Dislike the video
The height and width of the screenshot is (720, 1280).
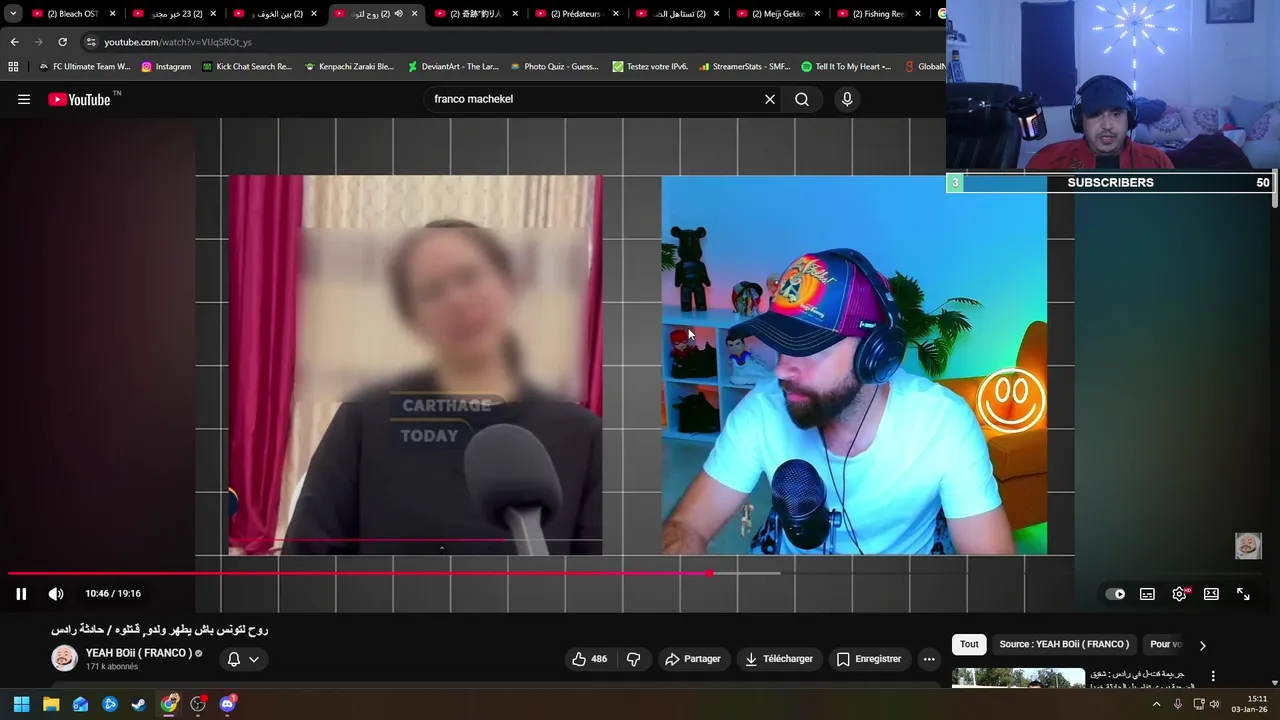633,659
